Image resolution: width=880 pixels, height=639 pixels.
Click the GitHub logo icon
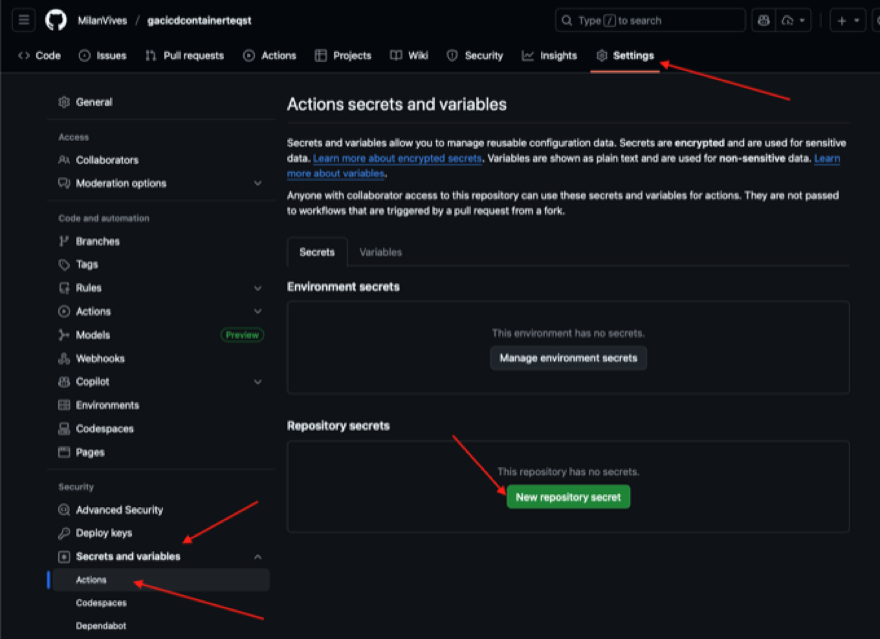(56, 20)
